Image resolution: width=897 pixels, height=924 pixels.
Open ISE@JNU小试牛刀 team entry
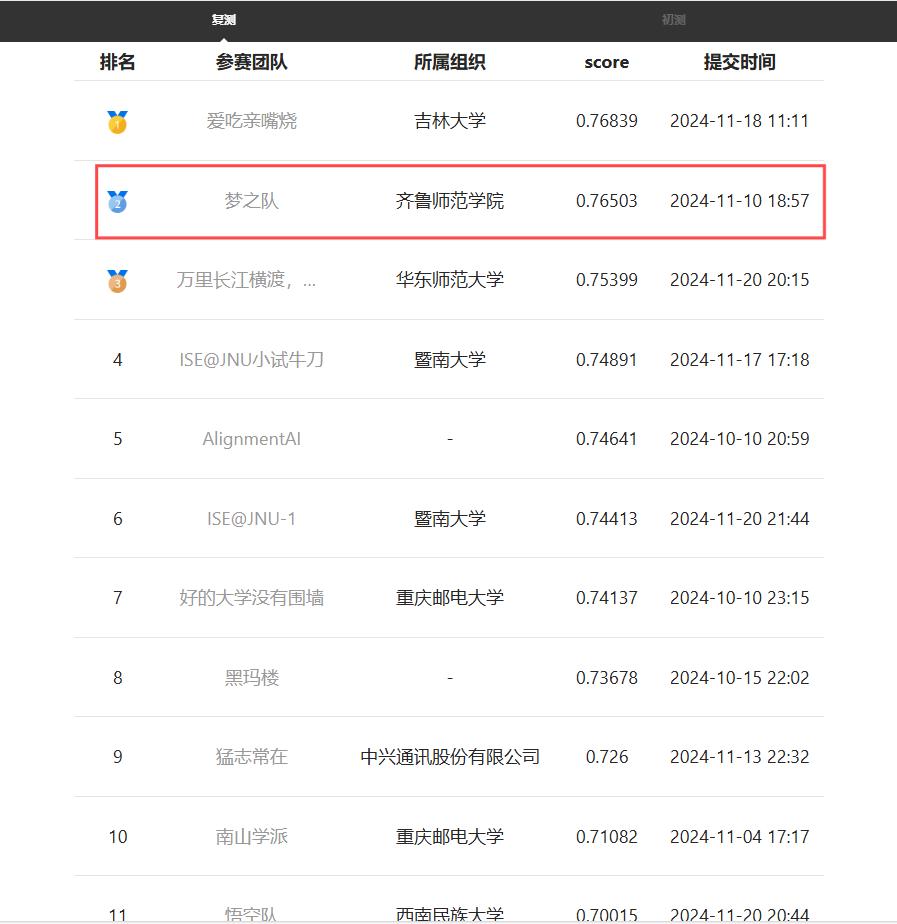pyautogui.click(x=252, y=360)
